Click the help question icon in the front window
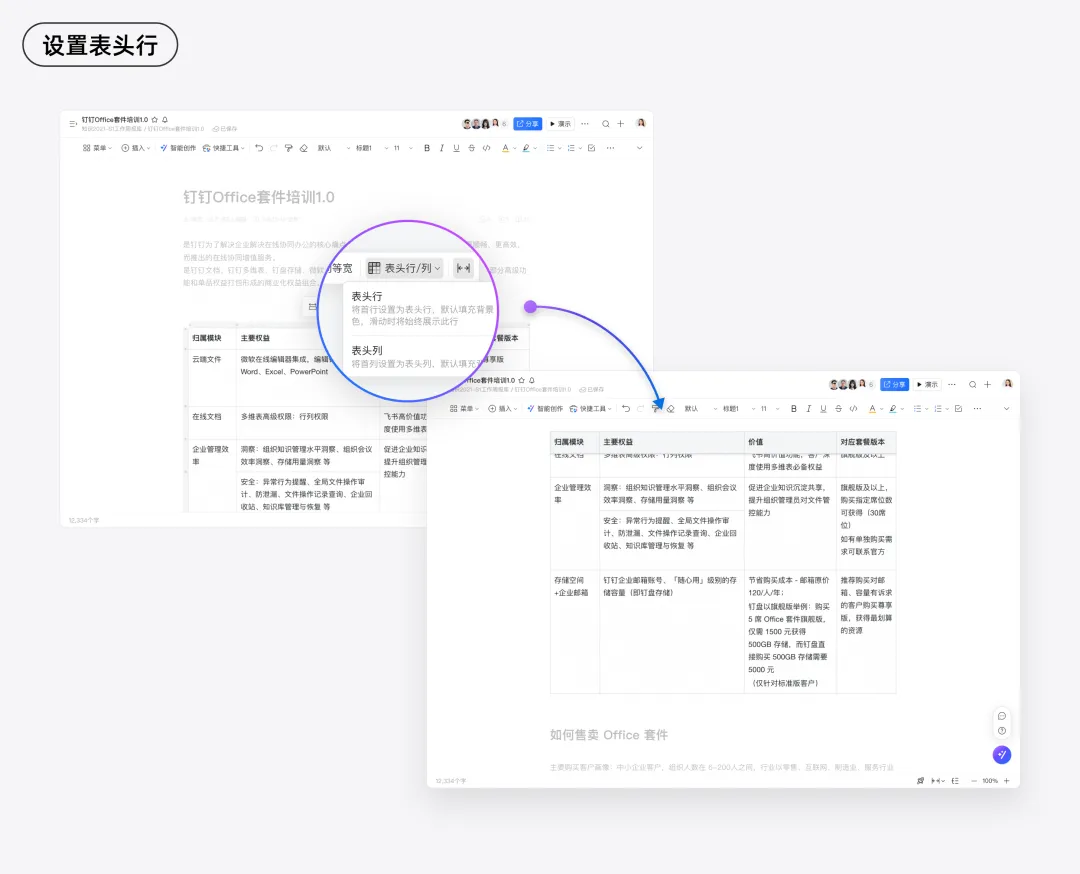Image resolution: width=1080 pixels, height=874 pixels. click(x=1002, y=731)
